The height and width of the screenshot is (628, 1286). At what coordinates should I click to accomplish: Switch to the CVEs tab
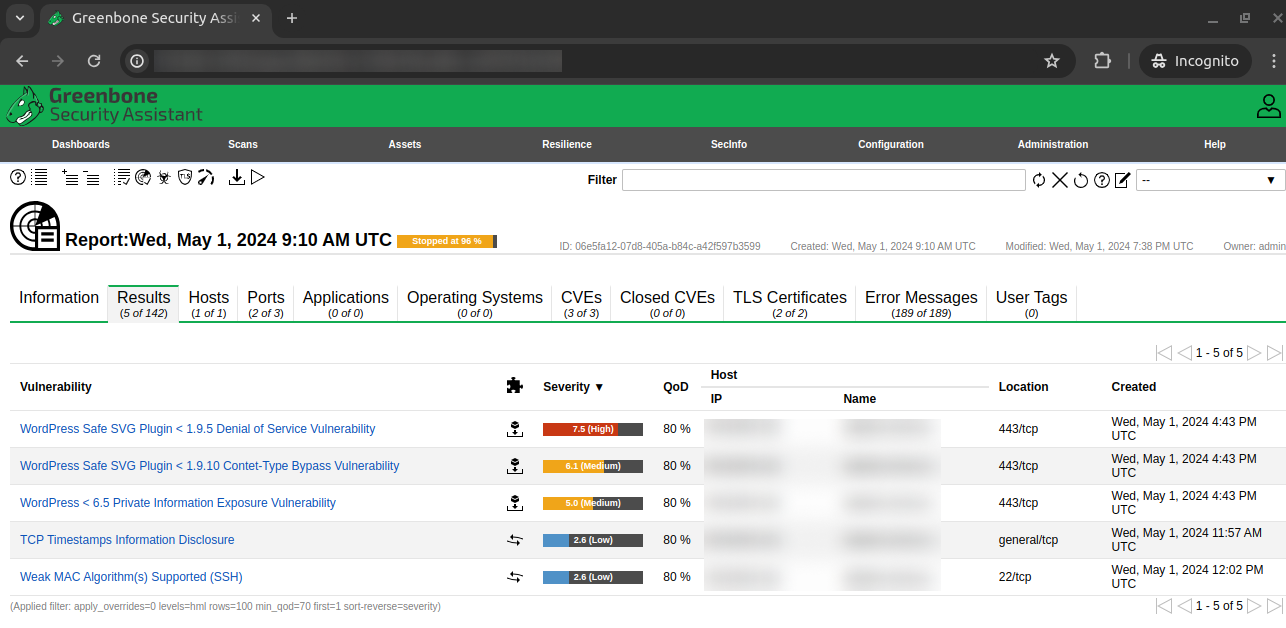[581, 304]
